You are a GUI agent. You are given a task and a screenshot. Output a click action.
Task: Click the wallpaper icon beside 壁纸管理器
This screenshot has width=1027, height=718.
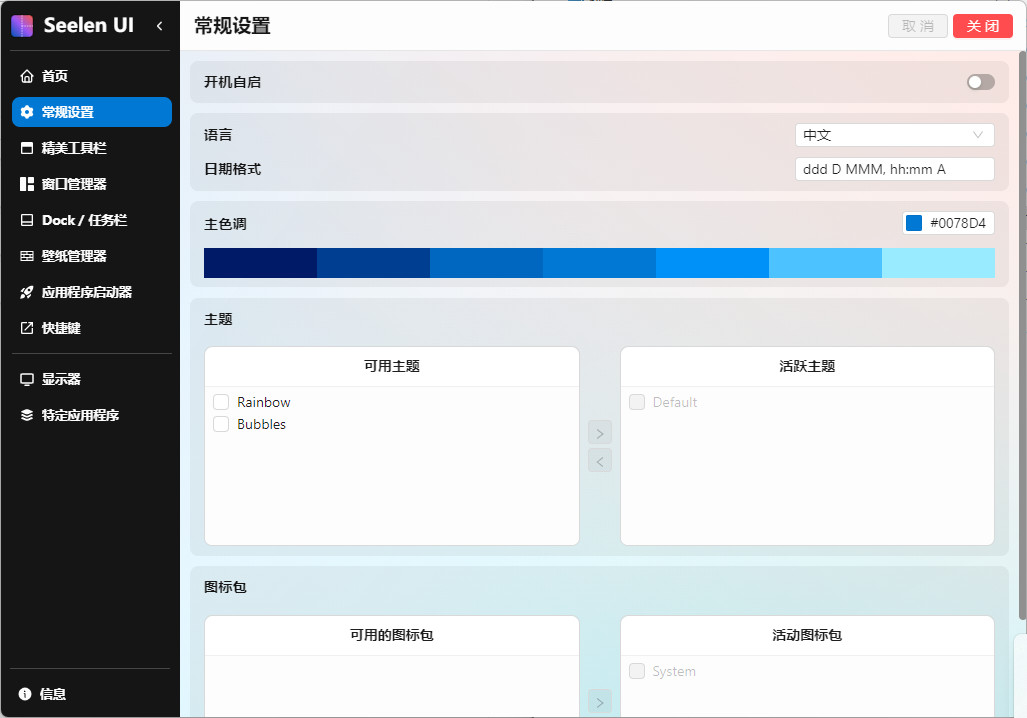click(x=27, y=256)
